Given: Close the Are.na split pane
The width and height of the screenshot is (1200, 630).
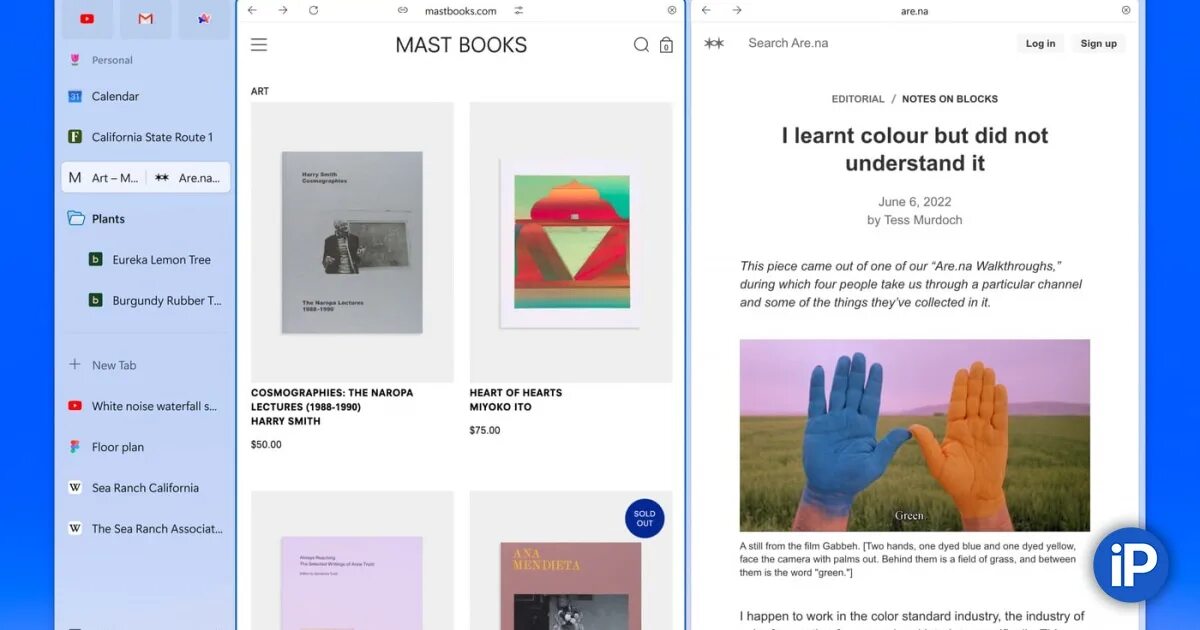Looking at the screenshot, I should click(1126, 10).
